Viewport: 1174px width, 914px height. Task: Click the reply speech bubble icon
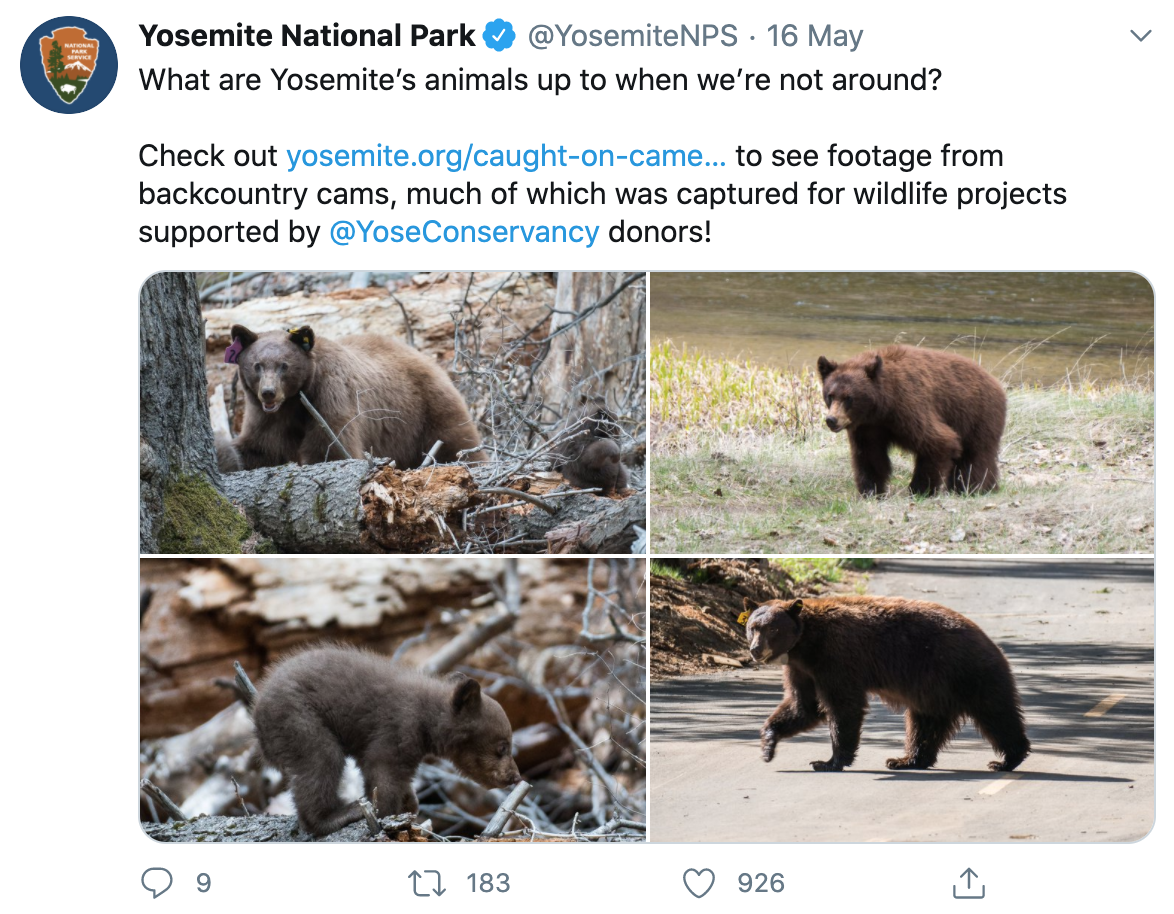pos(157,883)
